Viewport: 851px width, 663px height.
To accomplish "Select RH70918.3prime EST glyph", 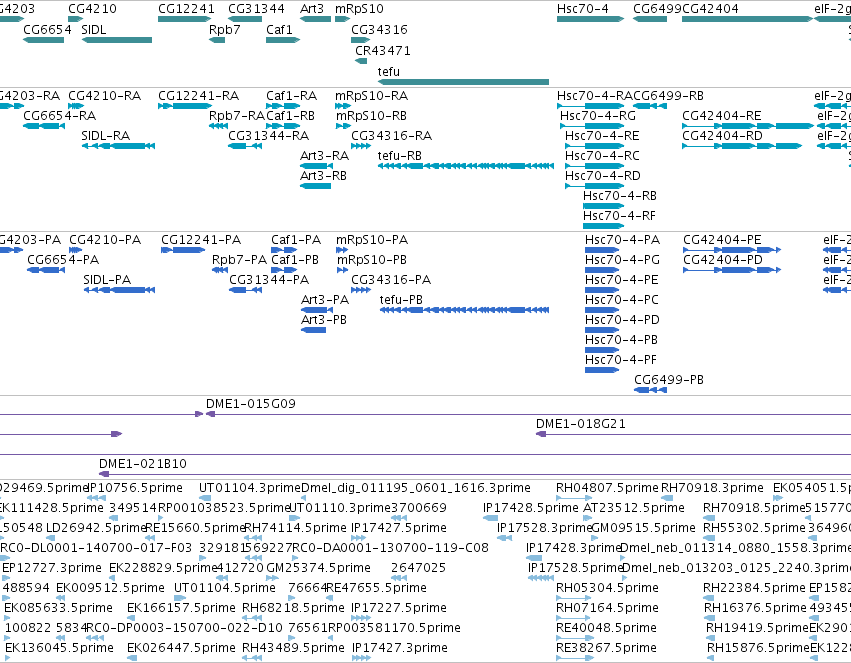I will 667,498.
